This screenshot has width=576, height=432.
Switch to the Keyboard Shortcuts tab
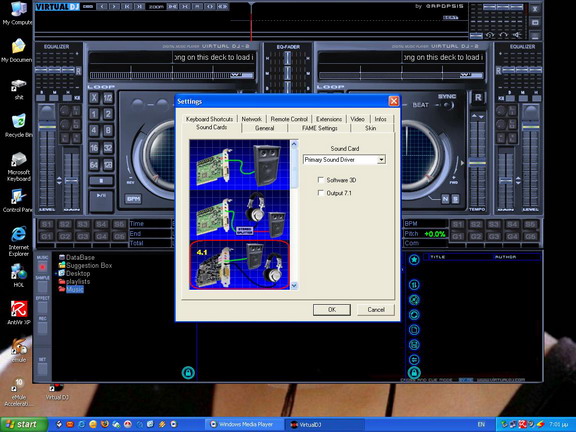[209, 119]
